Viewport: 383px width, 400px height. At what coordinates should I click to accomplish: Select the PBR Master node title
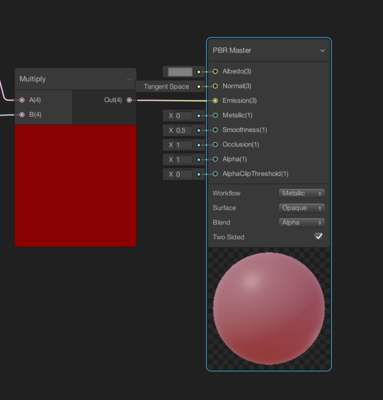pyautogui.click(x=232, y=50)
